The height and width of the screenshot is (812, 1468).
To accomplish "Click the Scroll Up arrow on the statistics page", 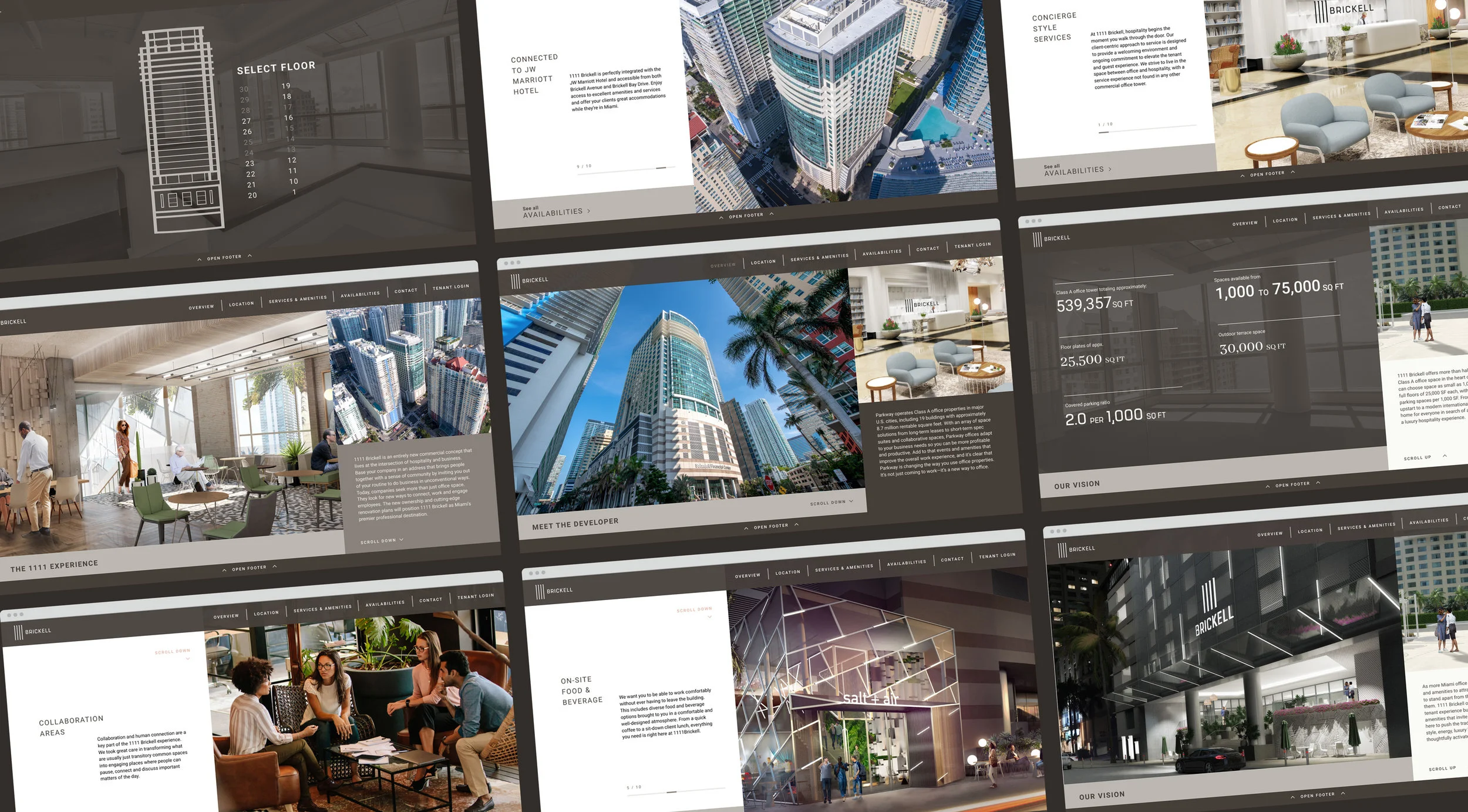I will point(1445,456).
